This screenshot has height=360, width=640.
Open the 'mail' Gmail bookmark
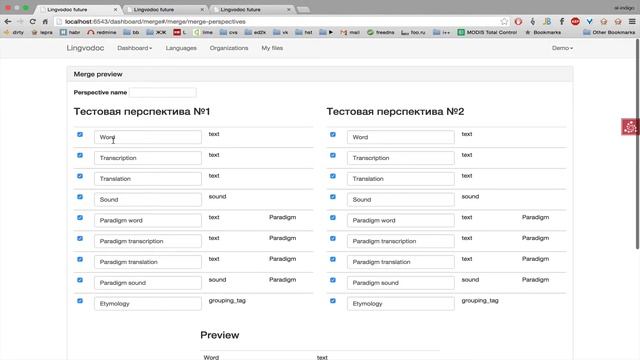click(x=350, y=32)
